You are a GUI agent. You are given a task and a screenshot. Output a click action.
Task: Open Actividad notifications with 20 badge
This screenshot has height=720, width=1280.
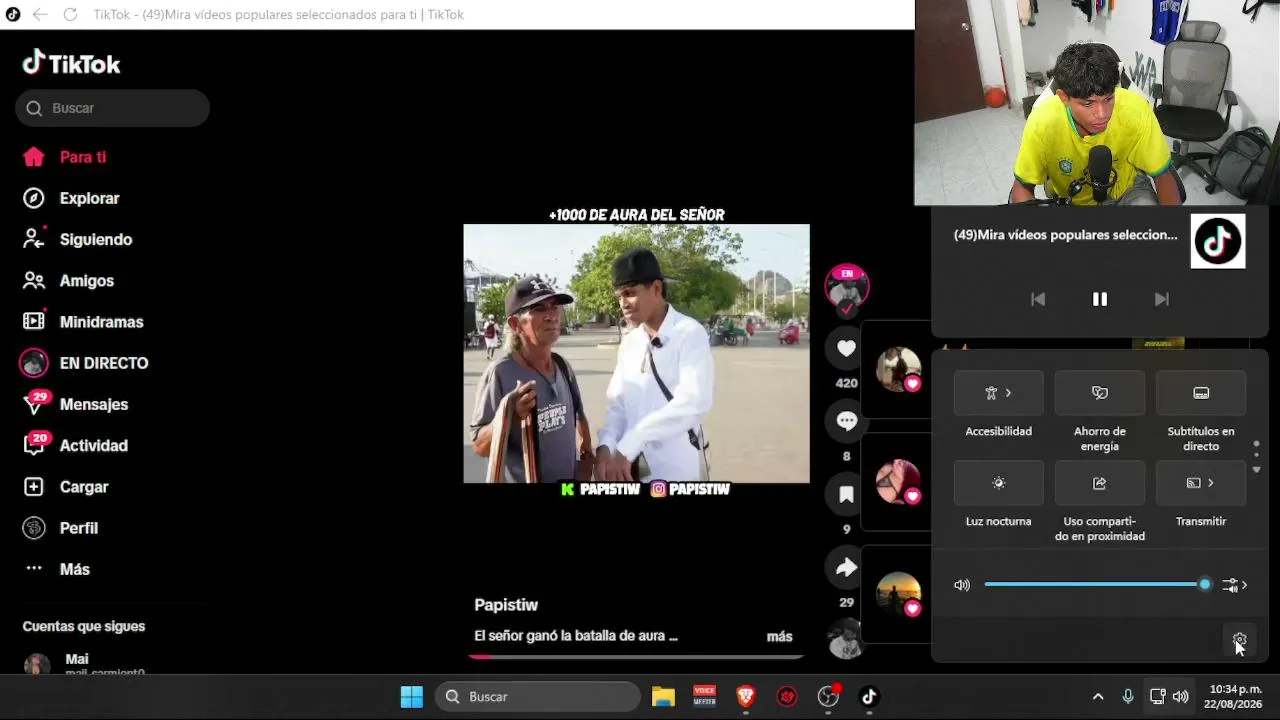pos(75,445)
